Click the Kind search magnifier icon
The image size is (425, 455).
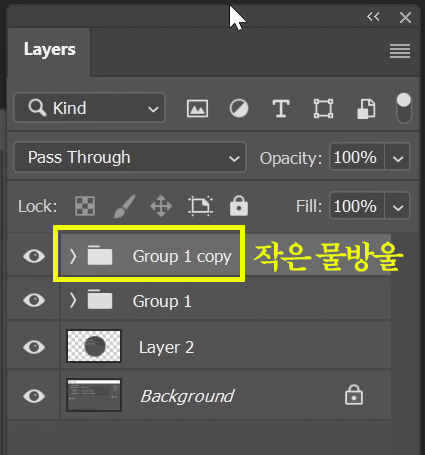pyautogui.click(x=37, y=108)
